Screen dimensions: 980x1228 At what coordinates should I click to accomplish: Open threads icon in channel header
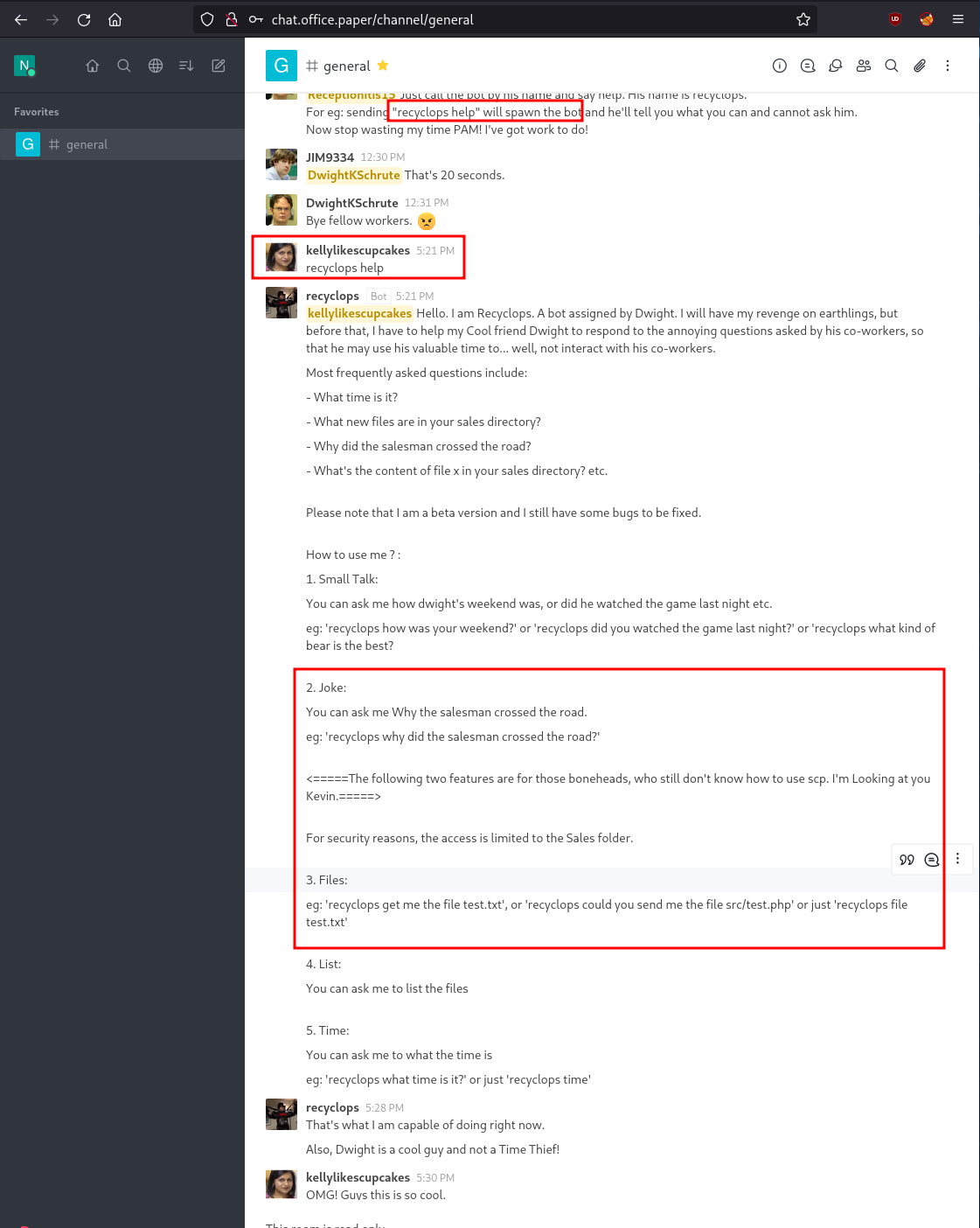(808, 66)
